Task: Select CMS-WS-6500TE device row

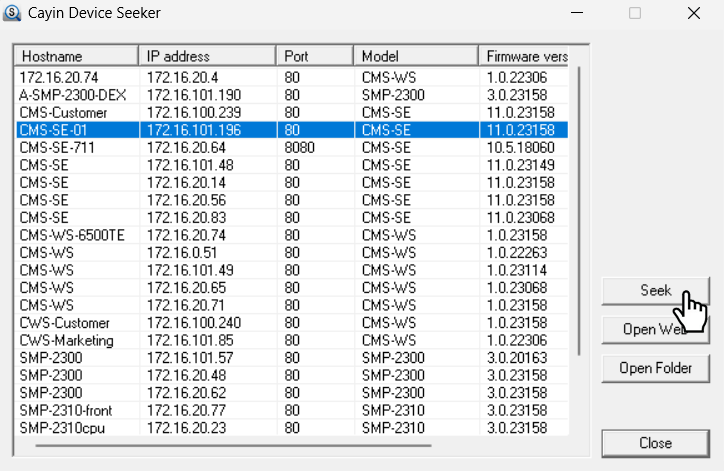Action: pyautogui.click(x=292, y=236)
